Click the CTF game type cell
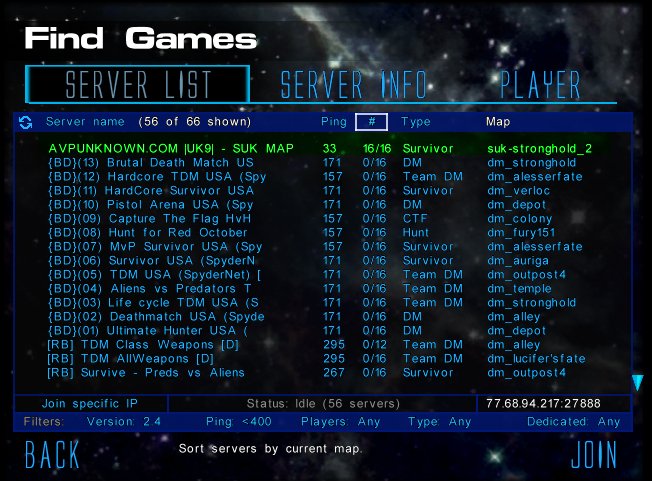Screen dimensions: 652x481 [415, 219]
